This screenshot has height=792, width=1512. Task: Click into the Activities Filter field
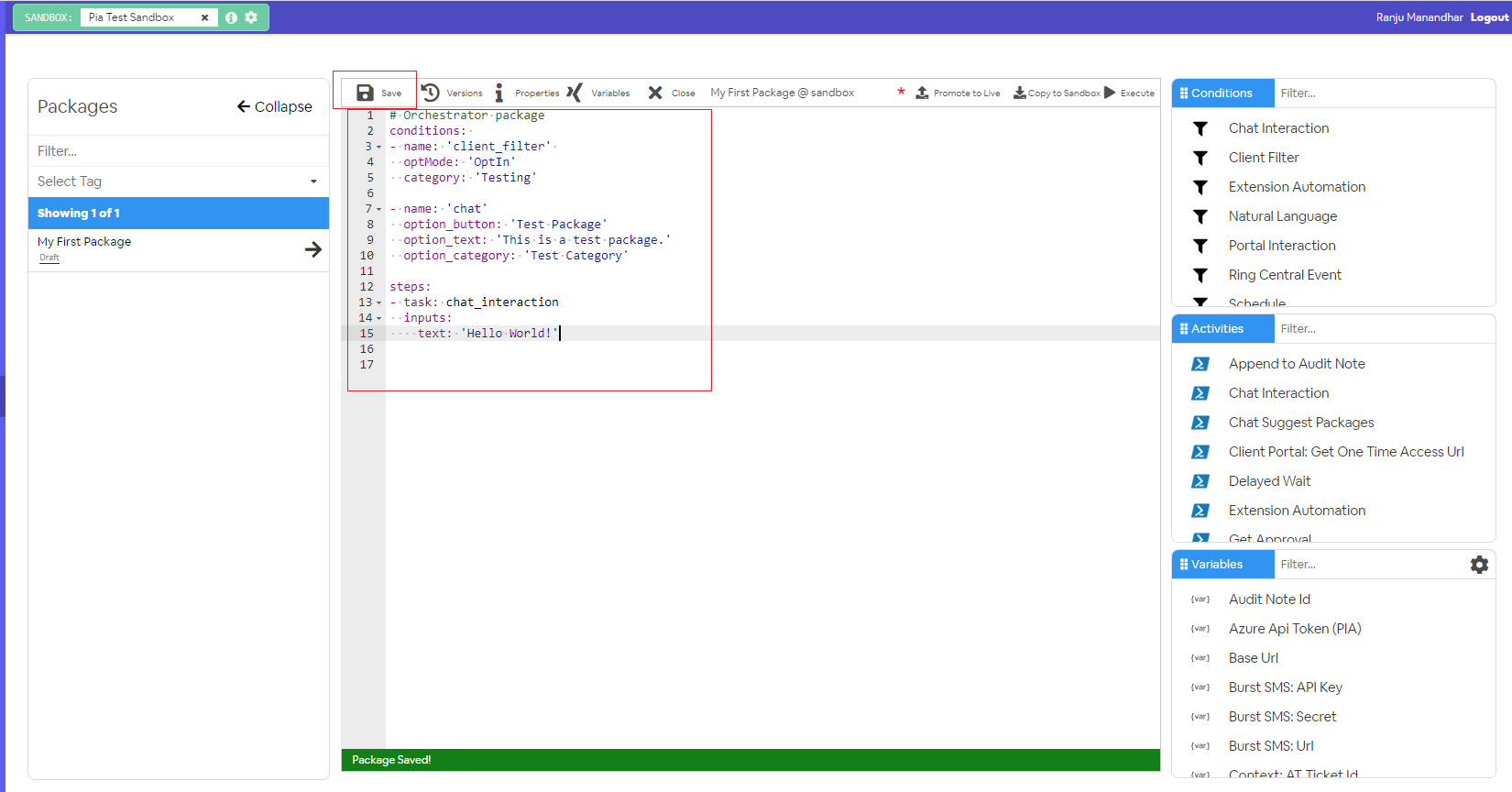click(1384, 328)
